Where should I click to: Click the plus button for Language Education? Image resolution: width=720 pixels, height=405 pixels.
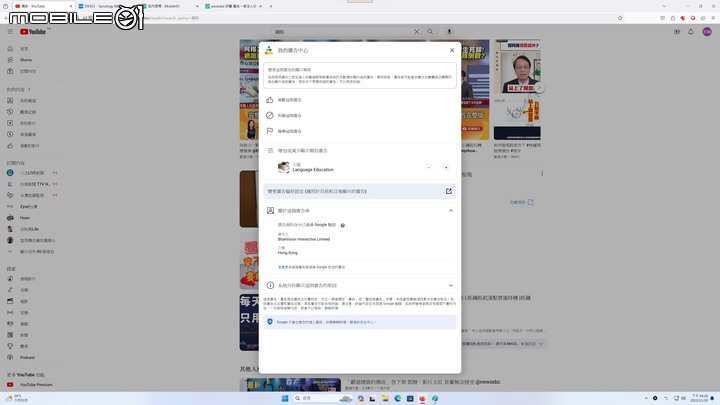tap(446, 168)
